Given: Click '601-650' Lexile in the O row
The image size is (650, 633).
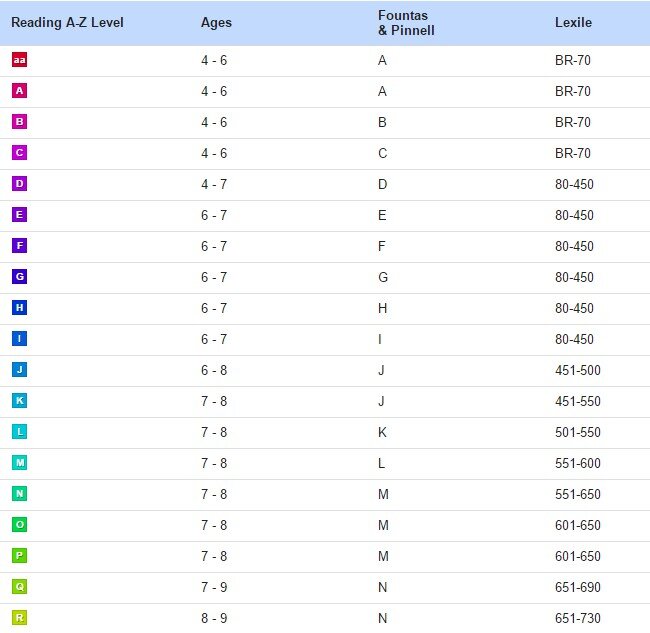Looking at the screenshot, I should pos(578,525).
